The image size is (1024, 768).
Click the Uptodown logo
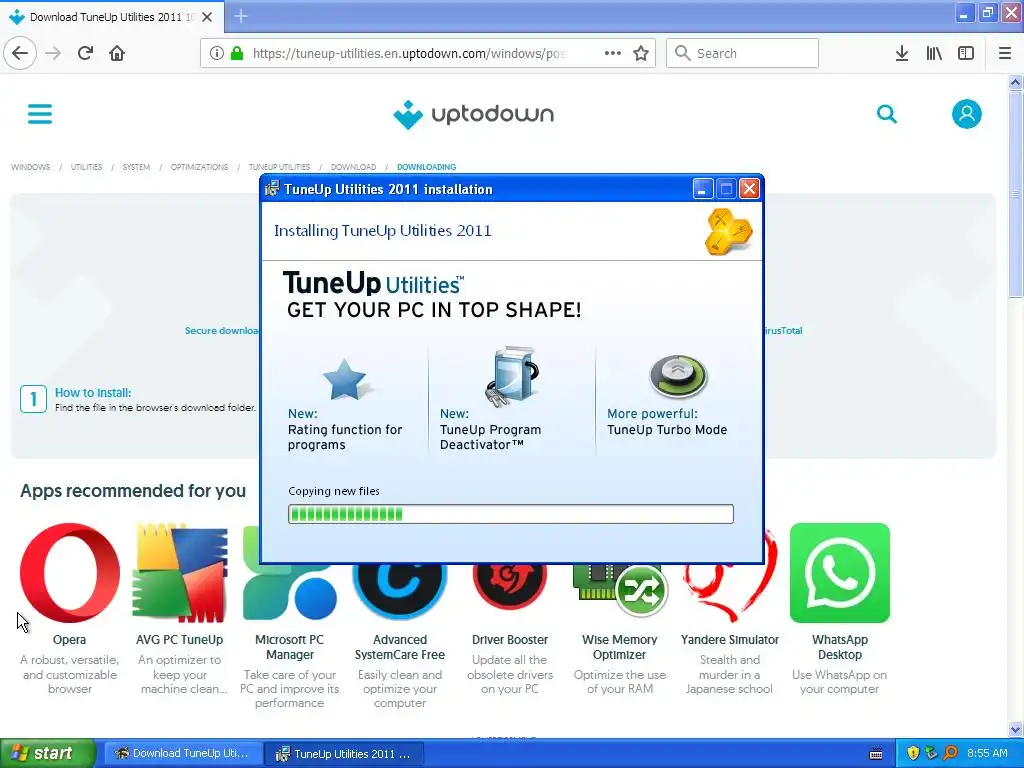pos(473,114)
